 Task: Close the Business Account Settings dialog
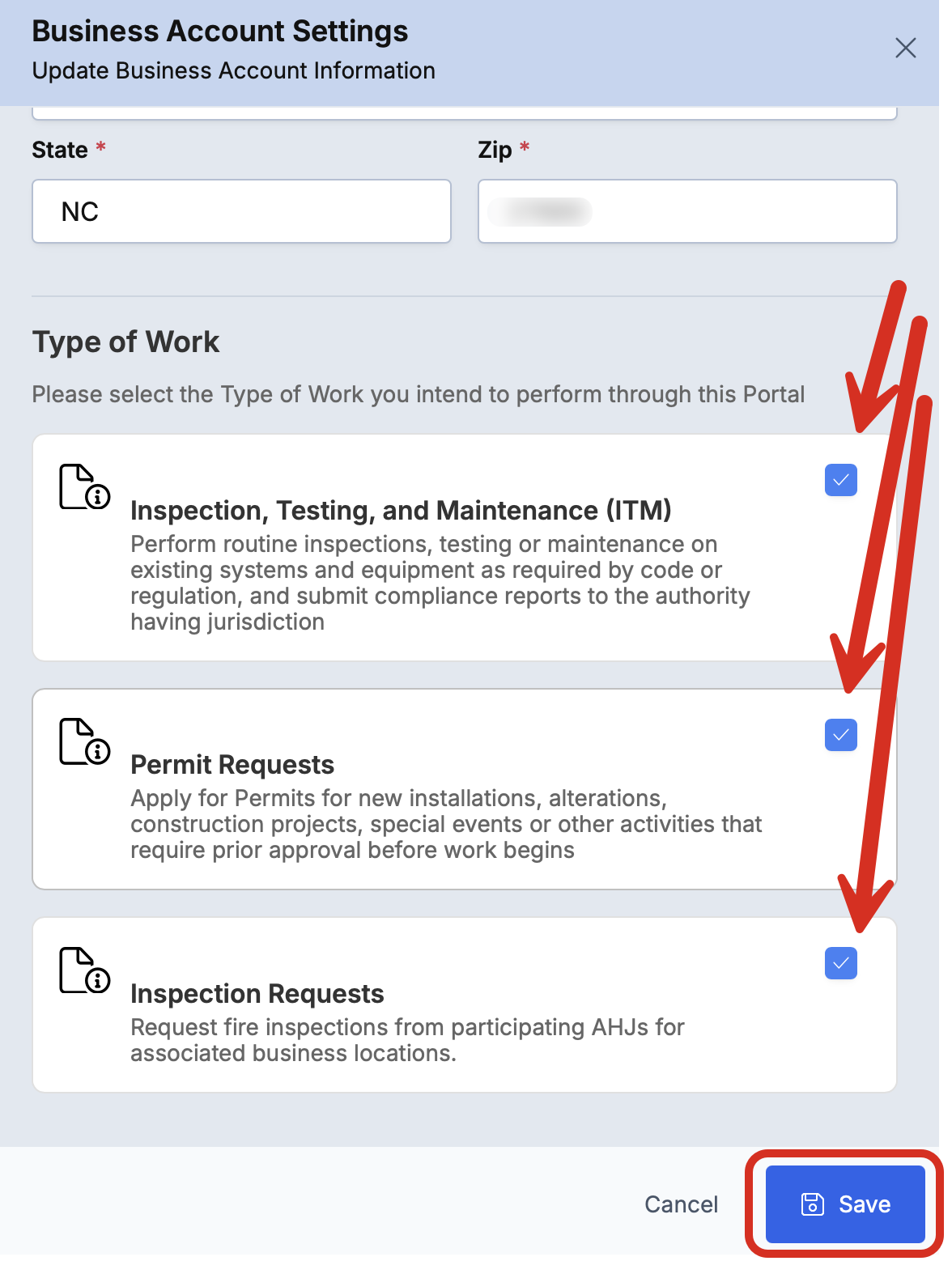coord(905,48)
